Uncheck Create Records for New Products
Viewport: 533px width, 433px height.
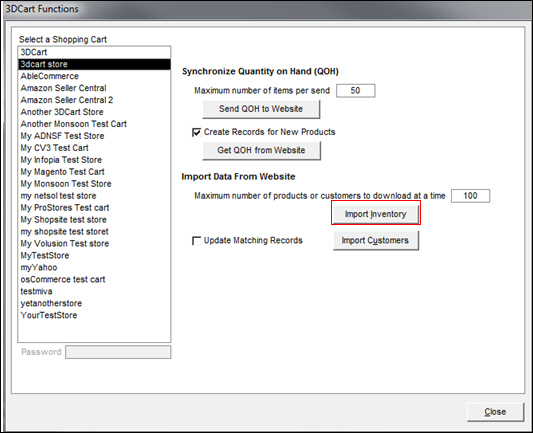click(x=196, y=132)
